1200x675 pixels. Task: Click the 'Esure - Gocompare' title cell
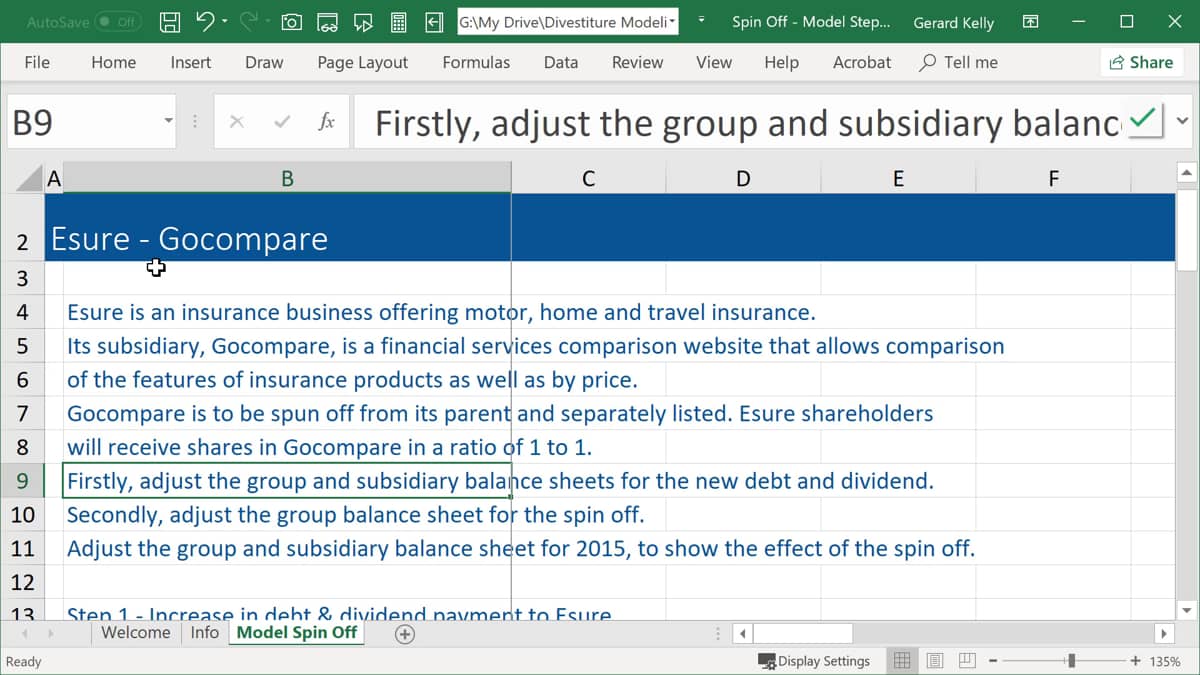click(x=189, y=239)
